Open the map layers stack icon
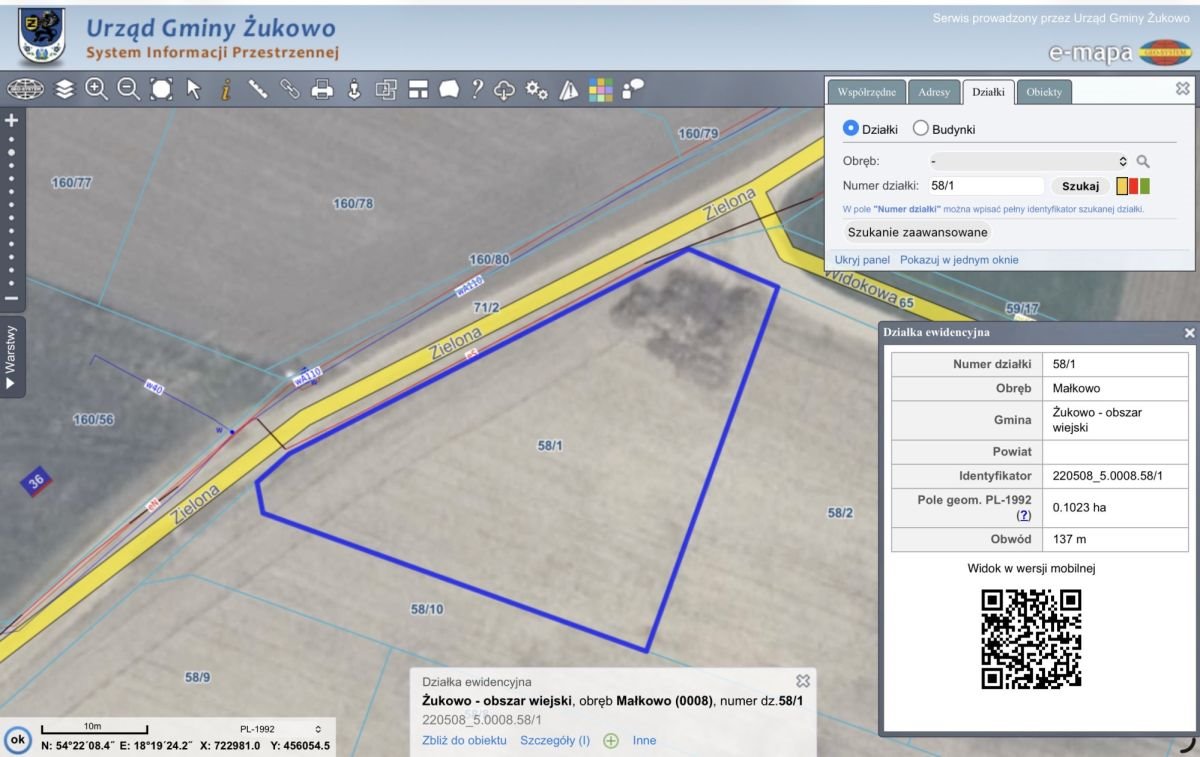Image resolution: width=1200 pixels, height=757 pixels. [65, 90]
